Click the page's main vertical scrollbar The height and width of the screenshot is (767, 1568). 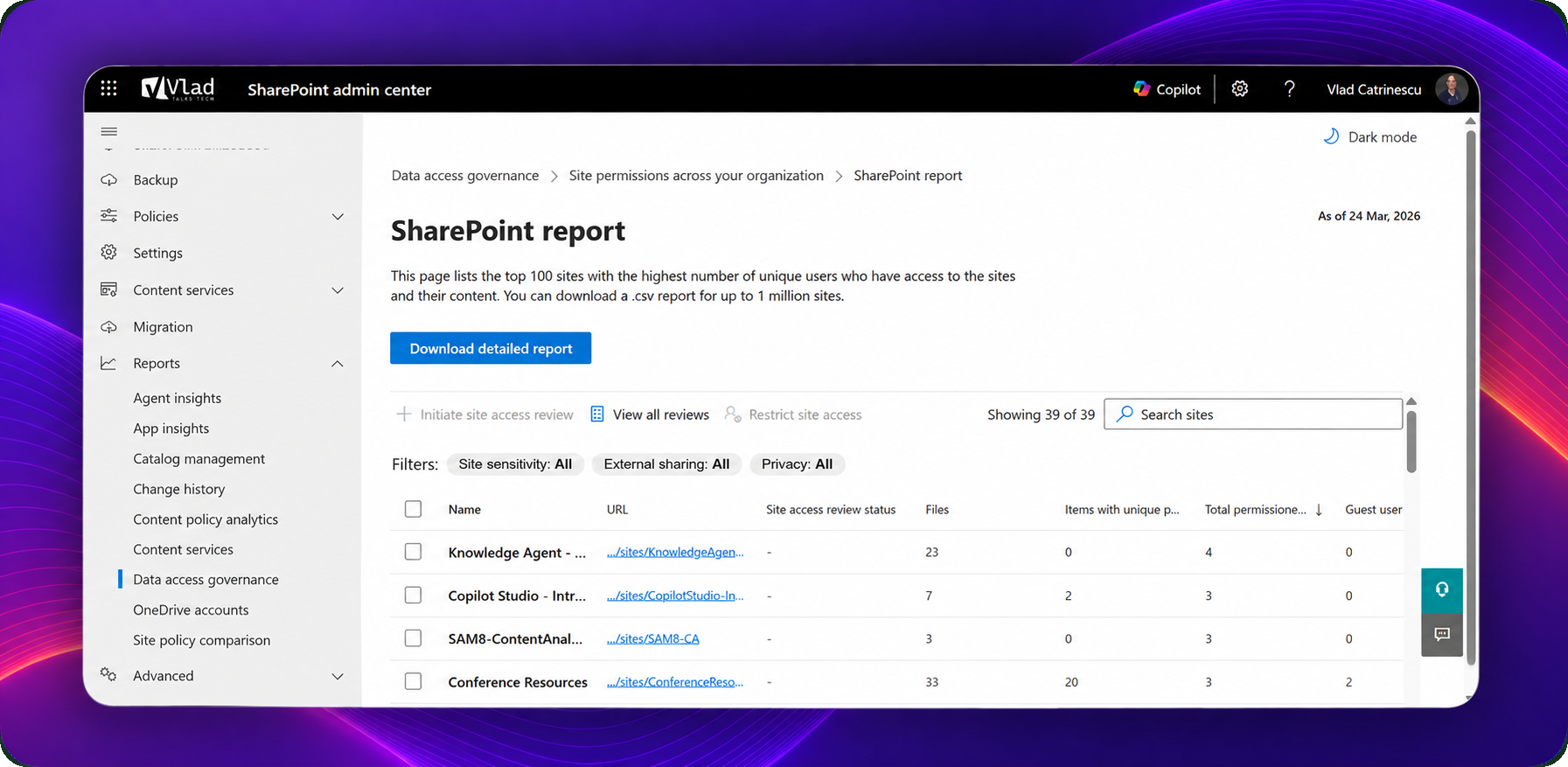tap(1471, 398)
